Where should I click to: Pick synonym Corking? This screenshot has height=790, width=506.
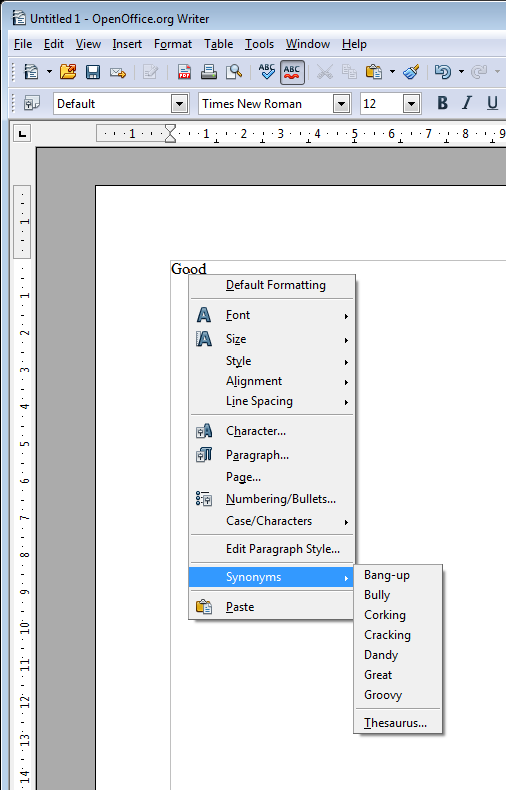click(398, 615)
